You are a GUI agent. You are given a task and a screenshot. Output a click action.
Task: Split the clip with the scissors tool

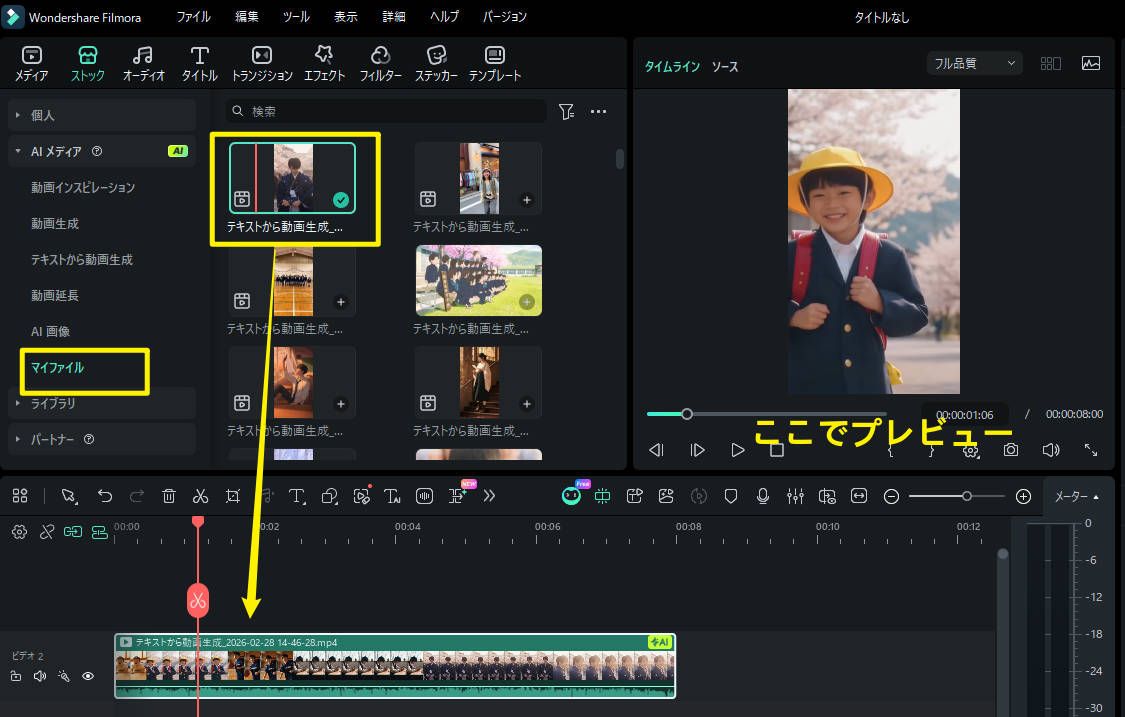[200, 495]
